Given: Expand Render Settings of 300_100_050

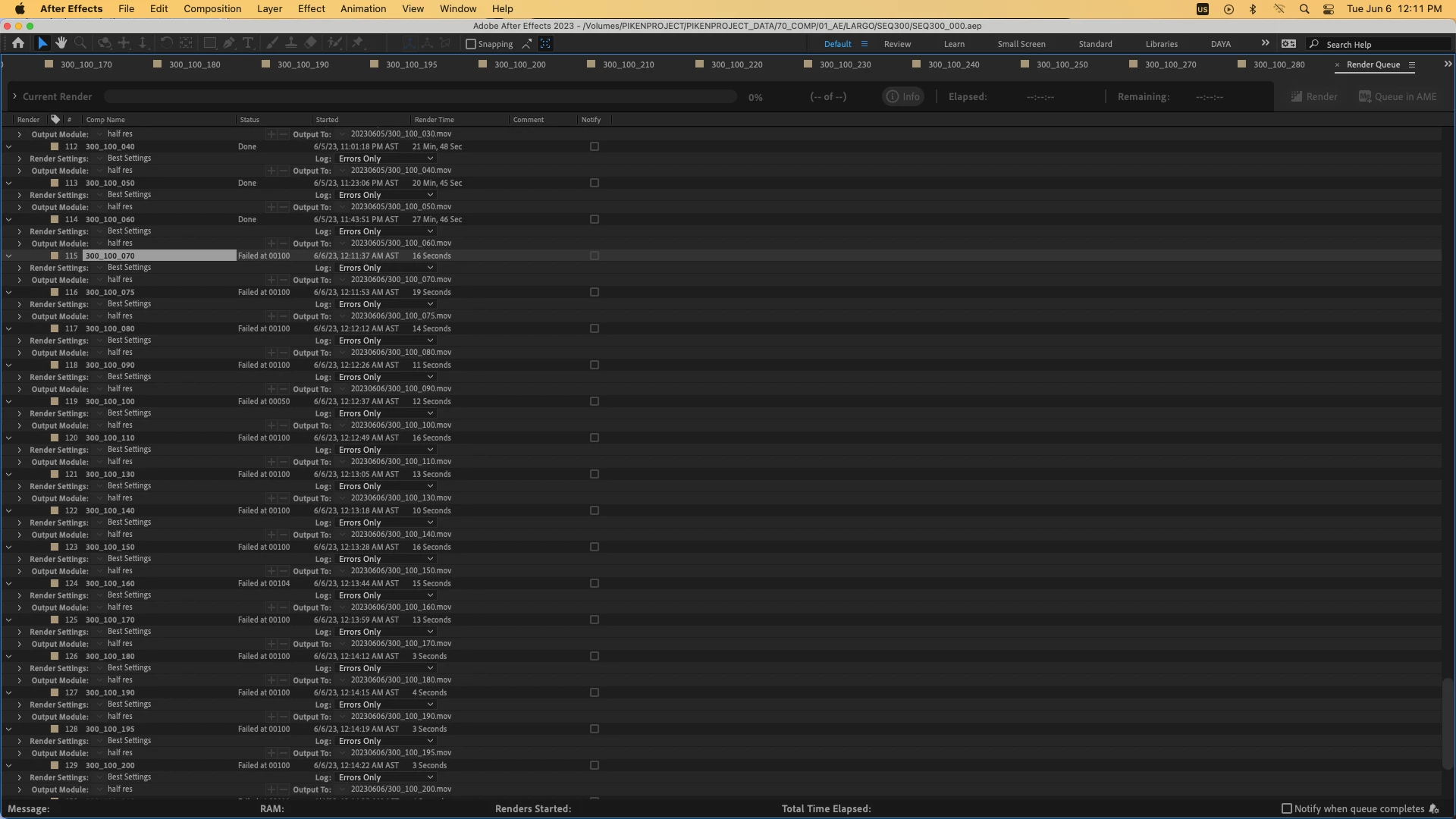Looking at the screenshot, I should 19,195.
